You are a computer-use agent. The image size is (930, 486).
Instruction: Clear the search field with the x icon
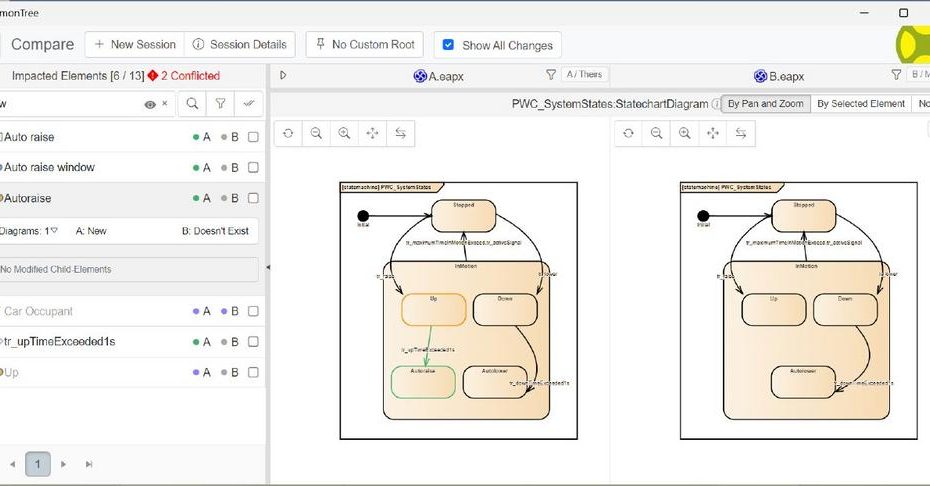tap(165, 104)
